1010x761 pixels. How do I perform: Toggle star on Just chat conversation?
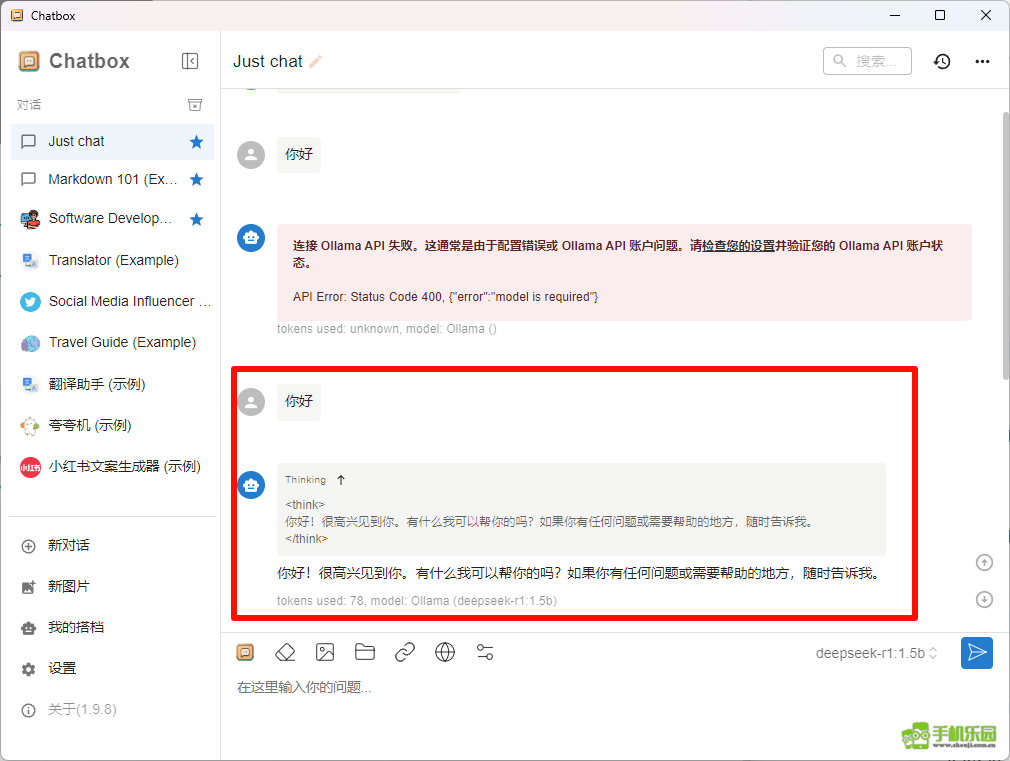click(x=196, y=142)
